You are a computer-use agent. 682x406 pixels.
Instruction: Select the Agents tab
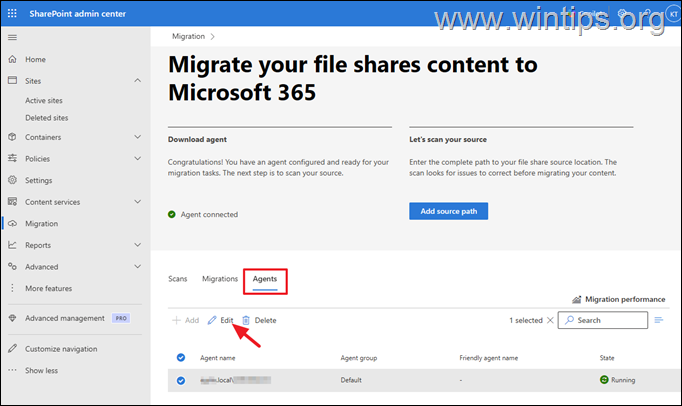(x=265, y=279)
